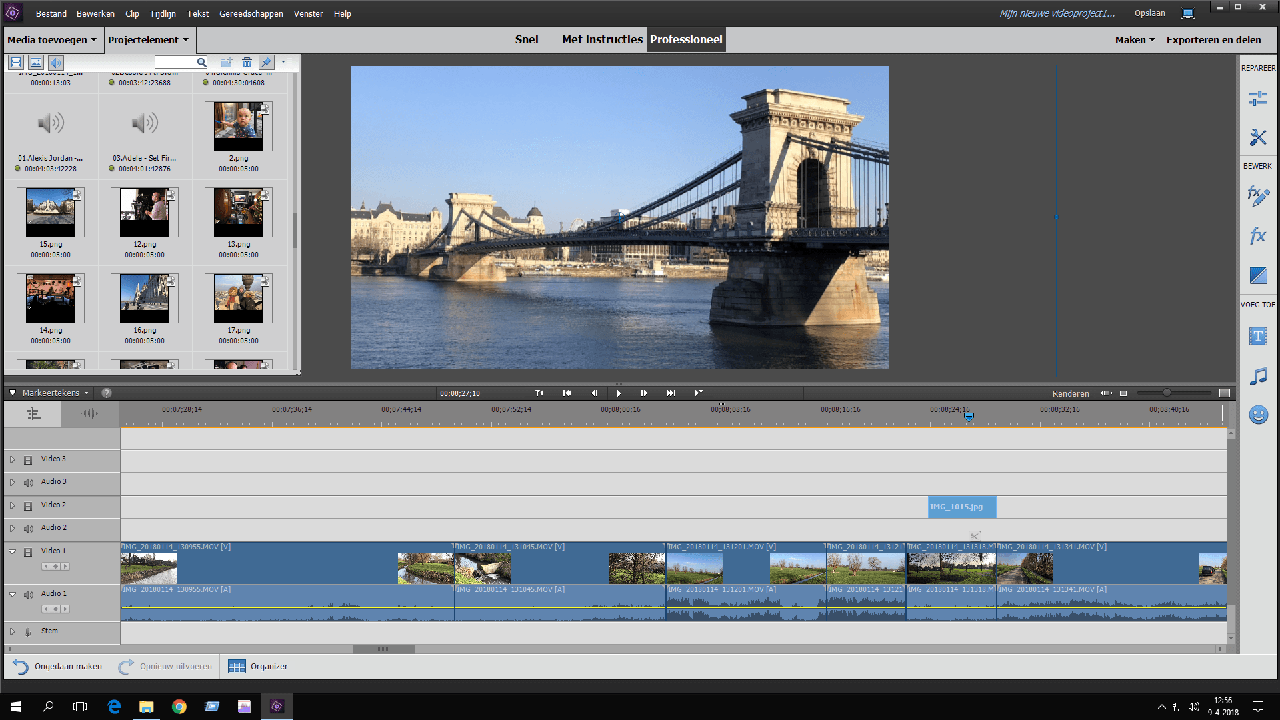The height and width of the screenshot is (720, 1280).
Task: Toggle Video 2 track film icon
Action: click(x=28, y=506)
